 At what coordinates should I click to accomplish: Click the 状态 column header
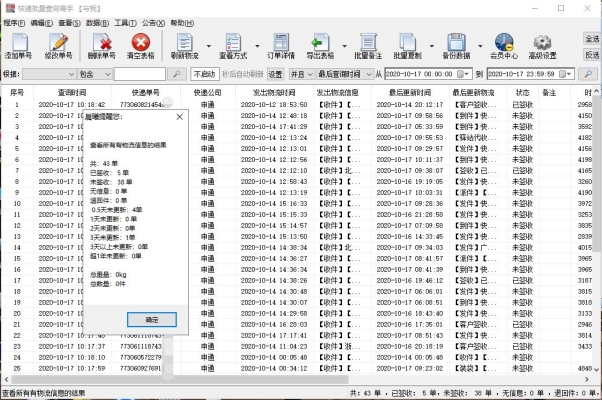[x=522, y=93]
